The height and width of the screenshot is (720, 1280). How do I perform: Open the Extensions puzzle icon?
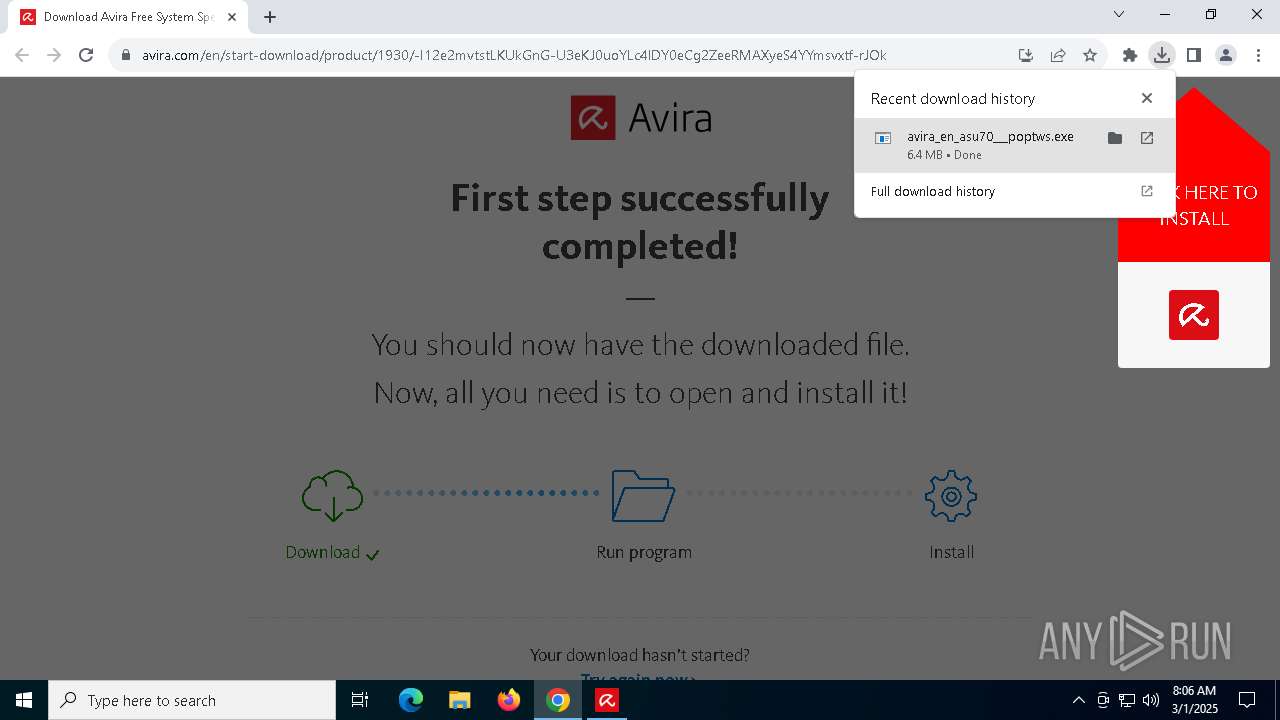(x=1130, y=55)
